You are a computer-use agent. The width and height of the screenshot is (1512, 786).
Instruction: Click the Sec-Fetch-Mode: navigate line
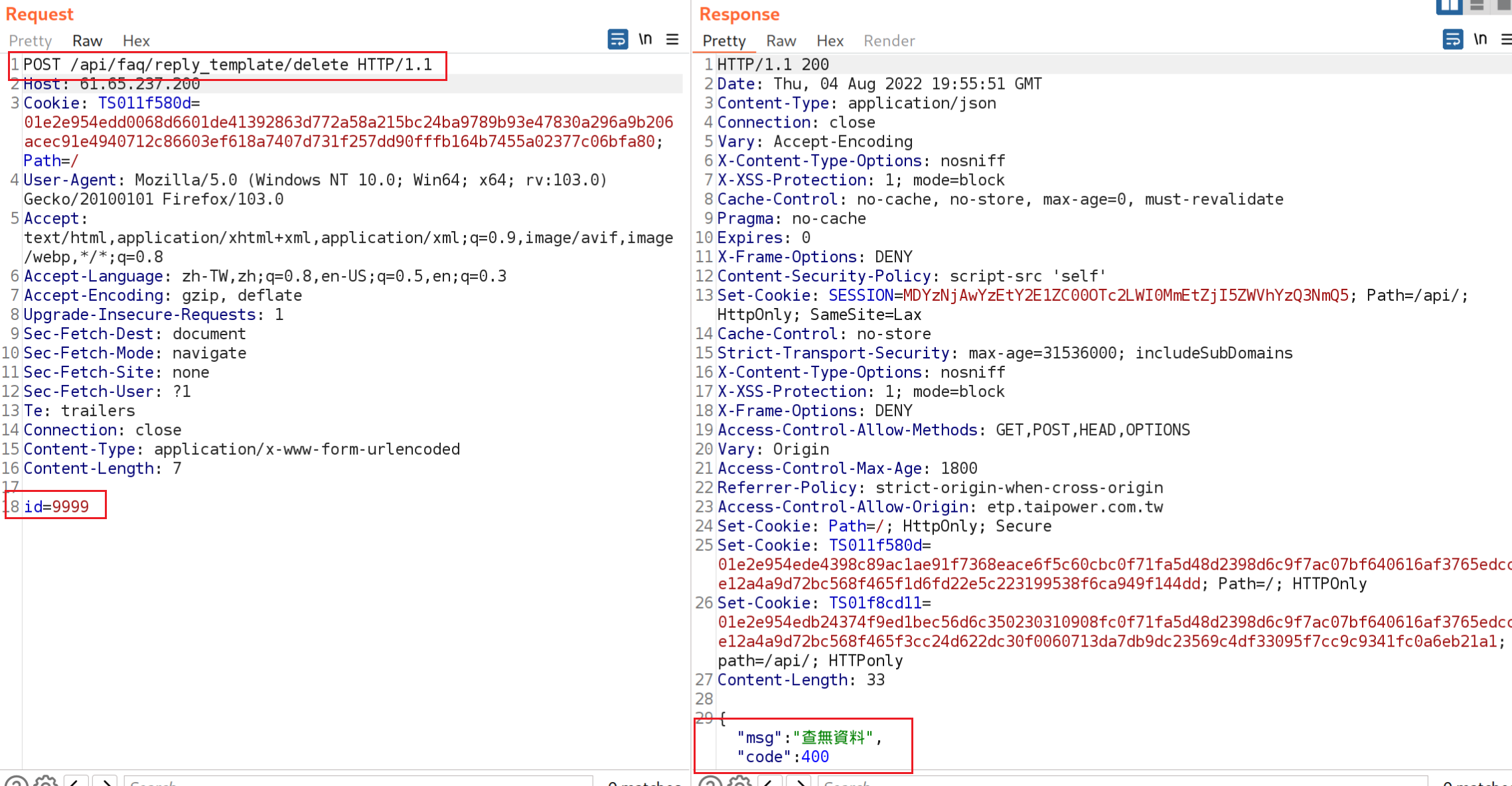(x=135, y=353)
